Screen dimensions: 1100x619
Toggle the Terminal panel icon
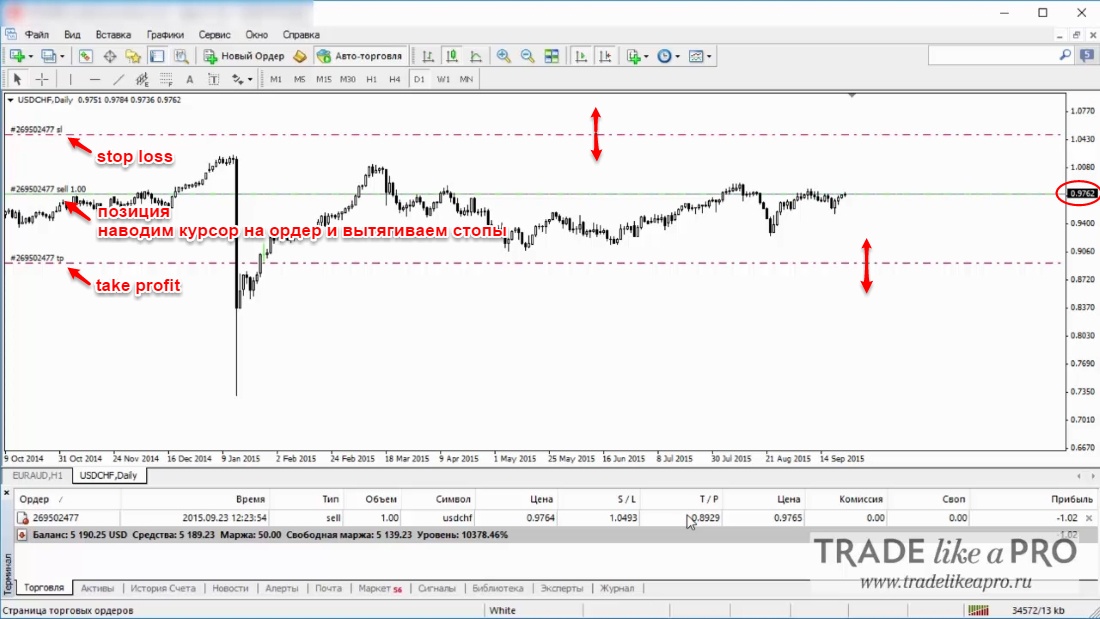pos(157,56)
